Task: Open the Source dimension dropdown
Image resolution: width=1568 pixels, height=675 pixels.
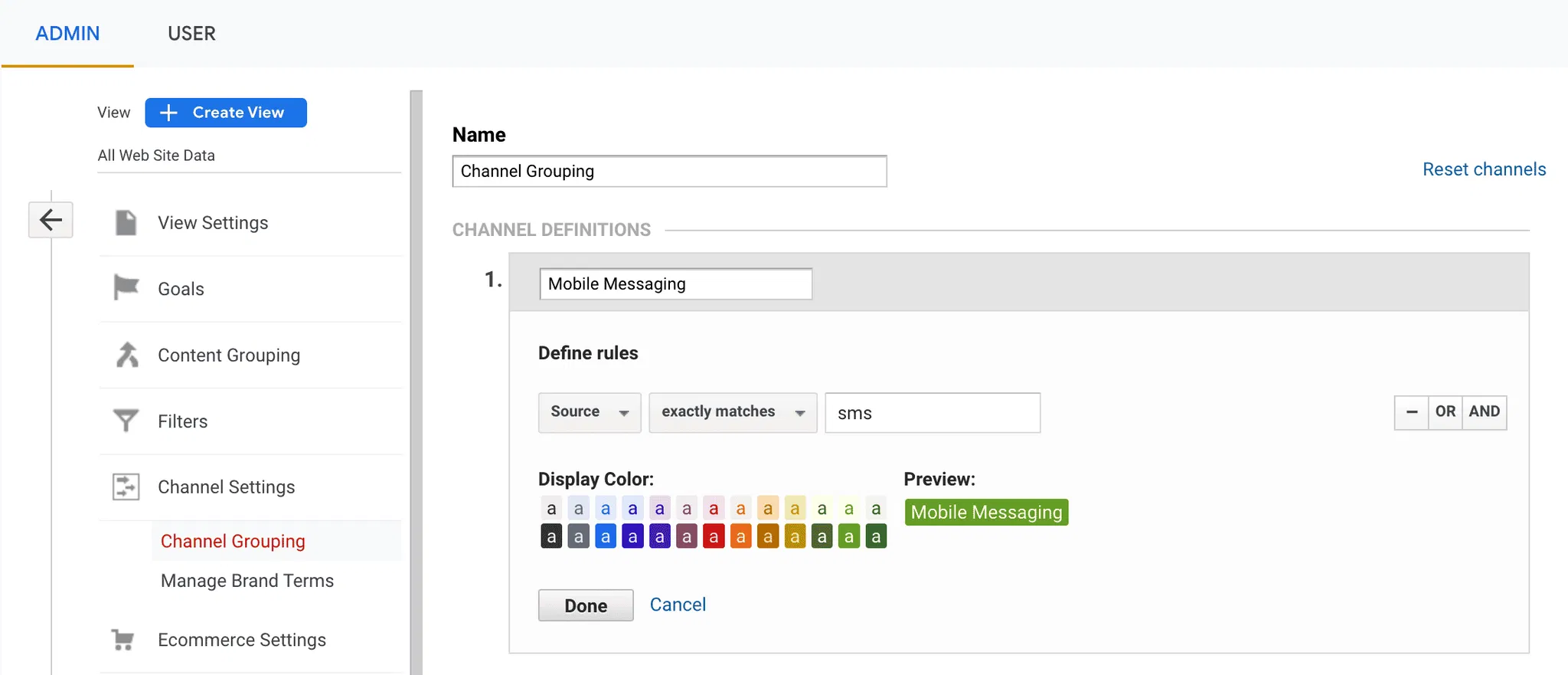Action: click(589, 412)
